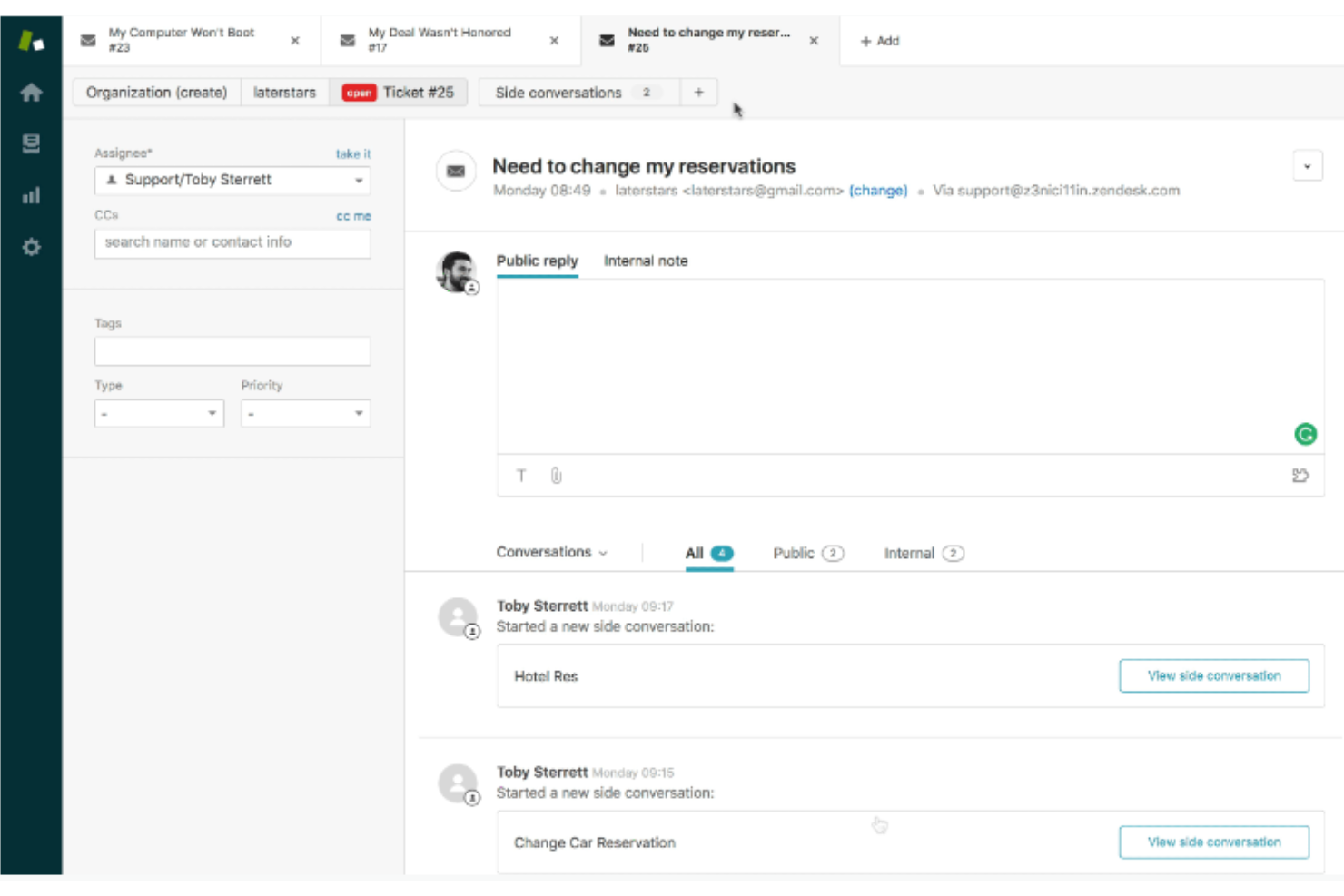1344x896 pixels.
Task: Attach a file using the paperclip icon
Action: point(555,475)
